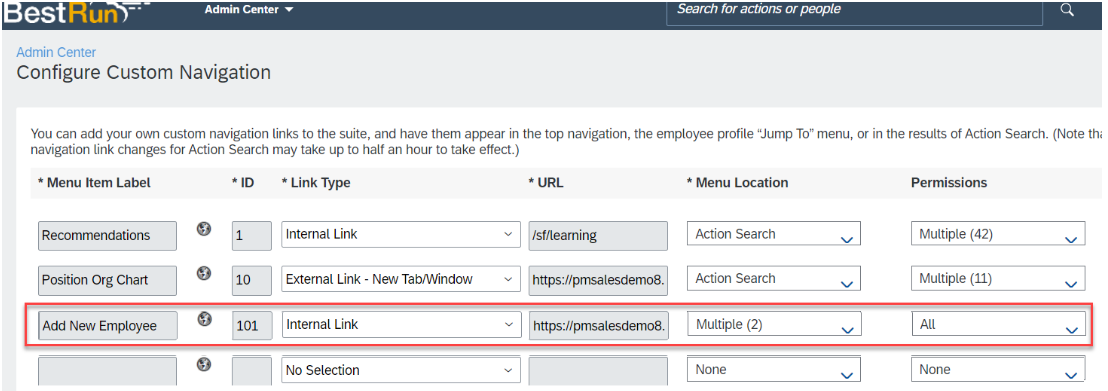Open No Selection link type dropdown
Screen dimensions: 1108x391
pyautogui.click(x=401, y=370)
